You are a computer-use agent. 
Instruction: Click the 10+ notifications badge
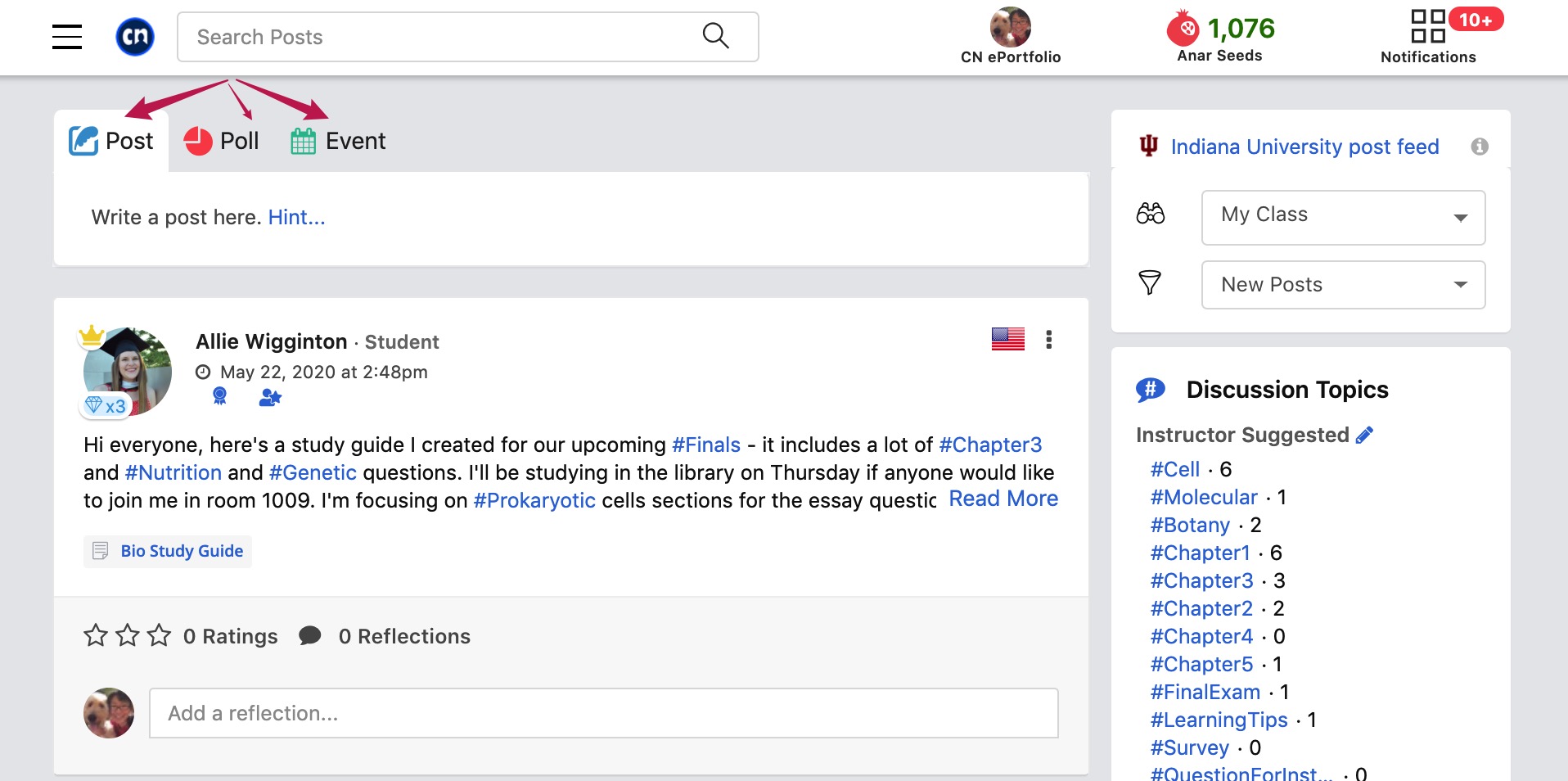pyautogui.click(x=1476, y=20)
